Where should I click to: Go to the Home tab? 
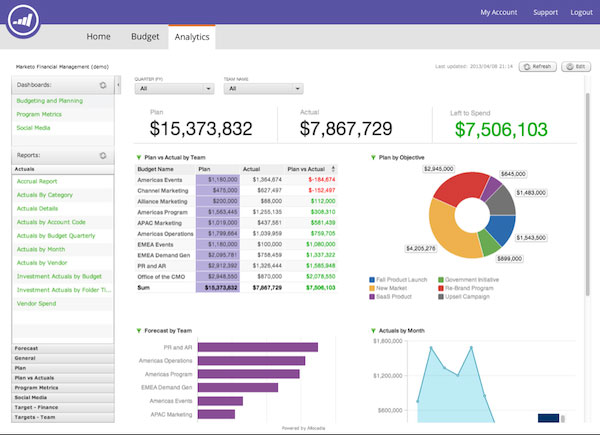98,36
